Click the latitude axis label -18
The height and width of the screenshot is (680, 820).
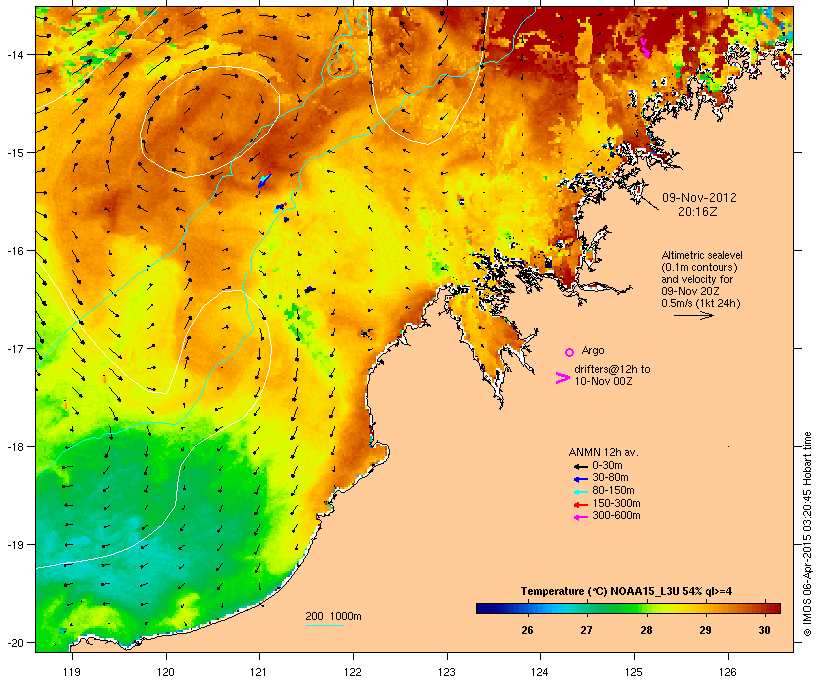(15, 447)
